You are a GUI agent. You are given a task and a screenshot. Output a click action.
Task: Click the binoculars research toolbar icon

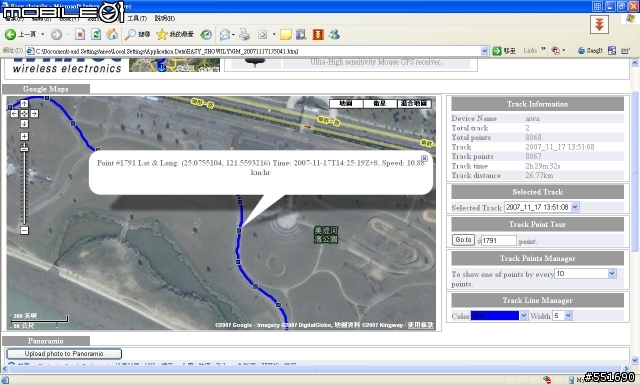coord(301,35)
